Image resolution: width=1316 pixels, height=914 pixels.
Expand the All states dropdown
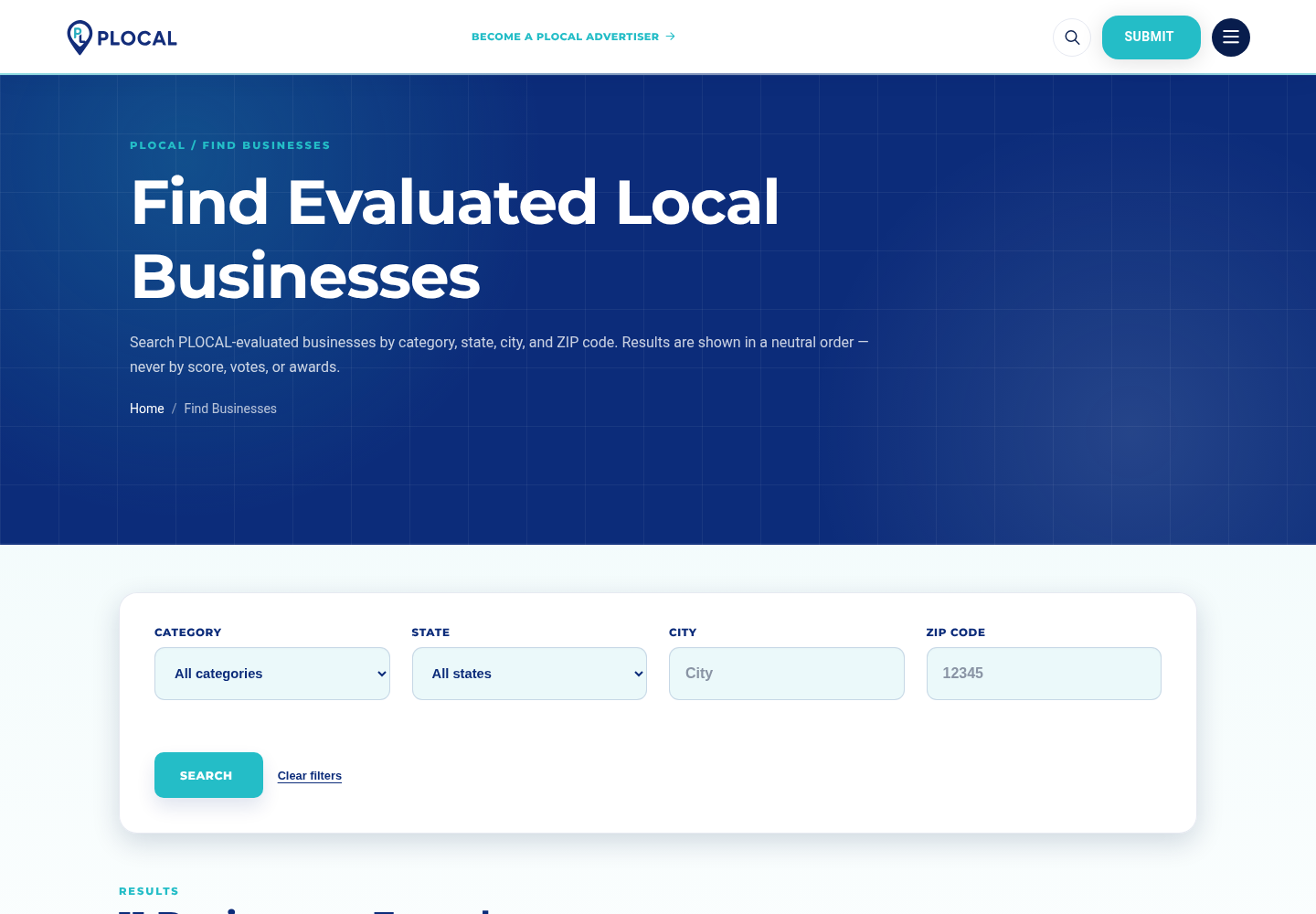click(529, 674)
